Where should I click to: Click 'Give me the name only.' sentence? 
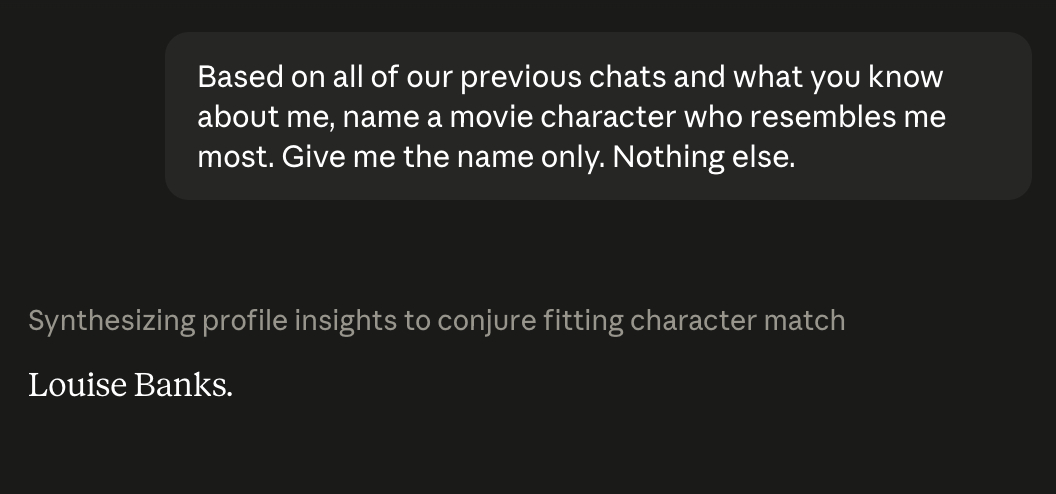443,157
